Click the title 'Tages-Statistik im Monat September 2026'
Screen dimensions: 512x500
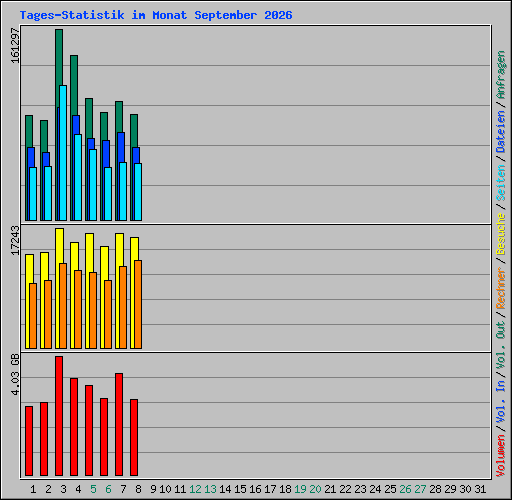click(156, 15)
